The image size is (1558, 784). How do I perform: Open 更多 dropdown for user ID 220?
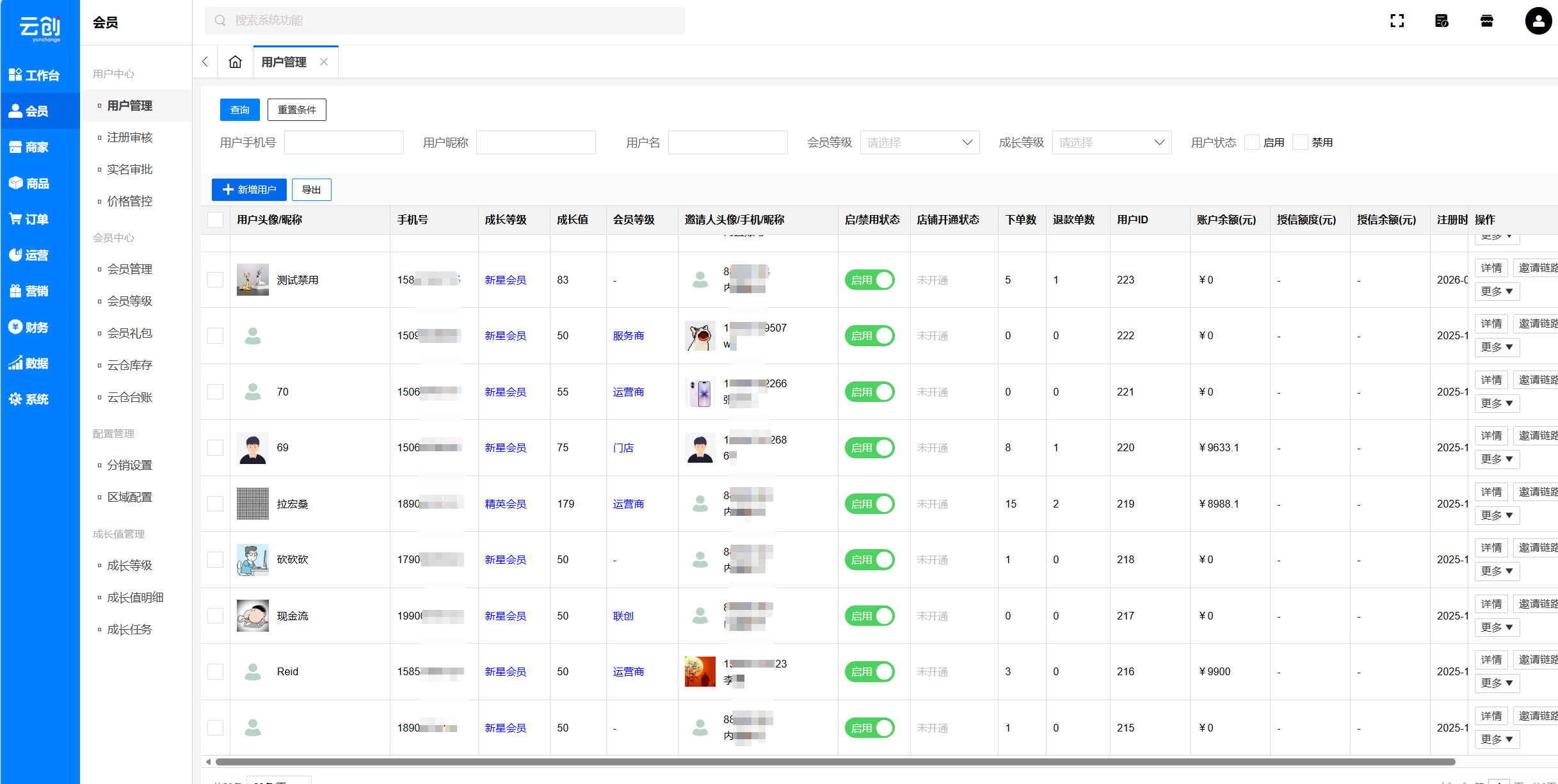tap(1497, 459)
